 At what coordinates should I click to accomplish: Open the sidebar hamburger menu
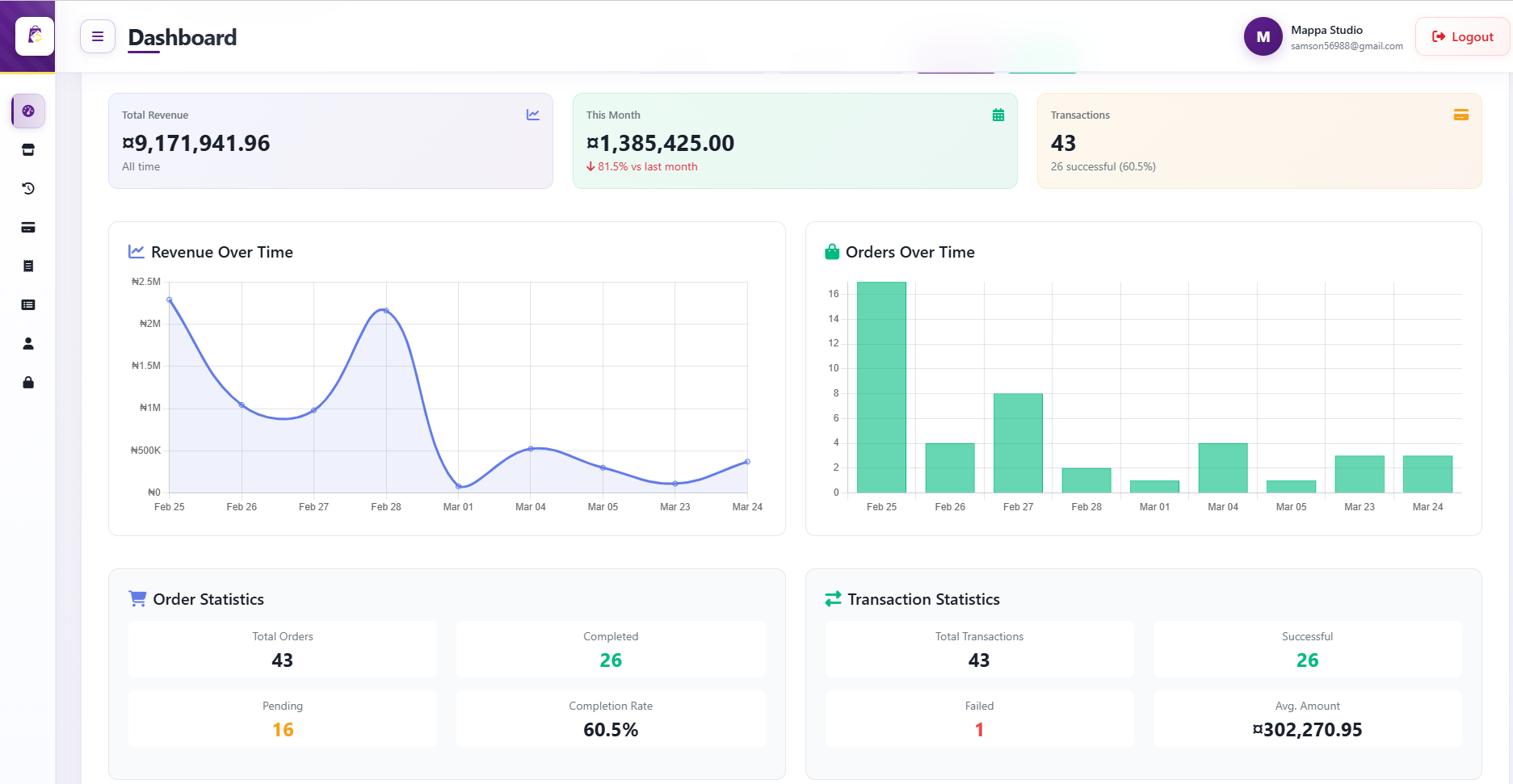[x=97, y=36]
